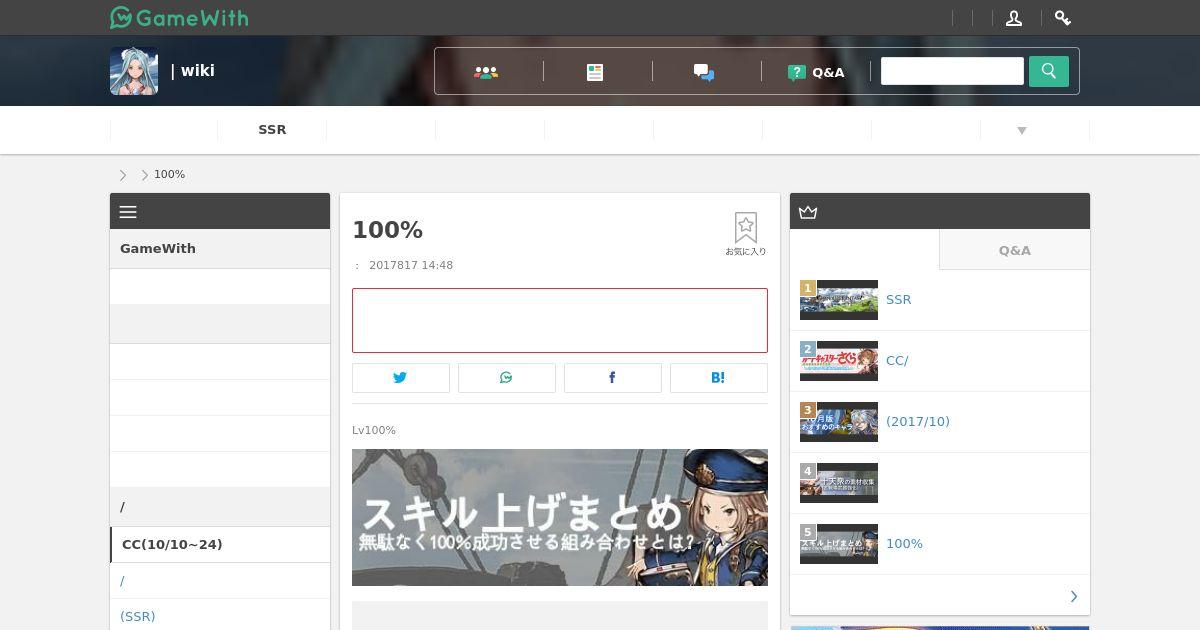Click the wiki title text in header
Screen dimensions: 1200x630
point(193,70)
